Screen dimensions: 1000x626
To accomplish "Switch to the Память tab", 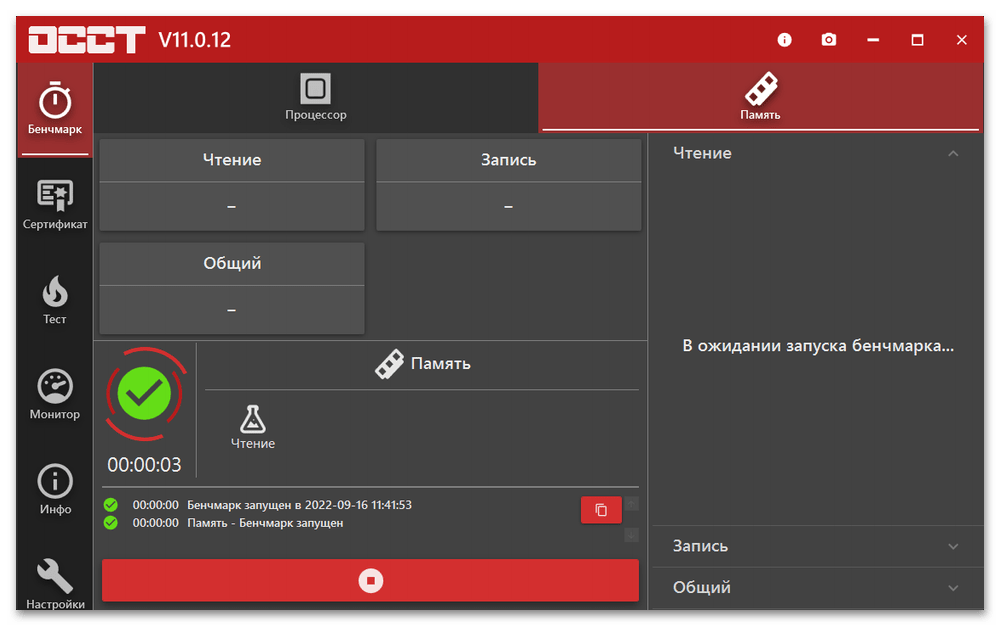I will pyautogui.click(x=760, y=98).
